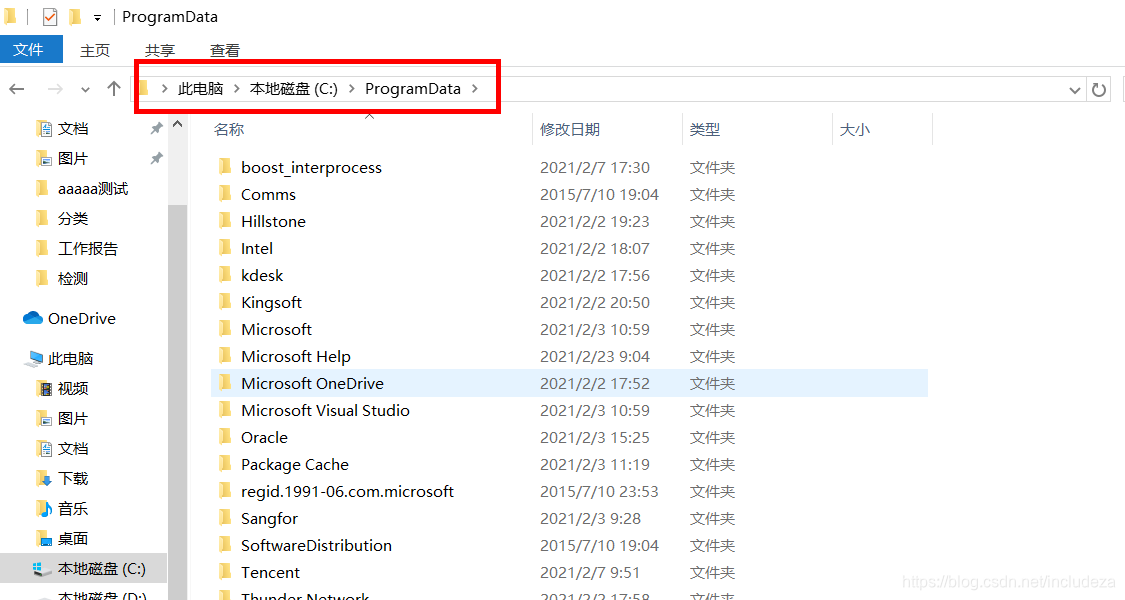Expand the chevron between 本地磁盘 (C:) and ProgramData

tap(352, 88)
